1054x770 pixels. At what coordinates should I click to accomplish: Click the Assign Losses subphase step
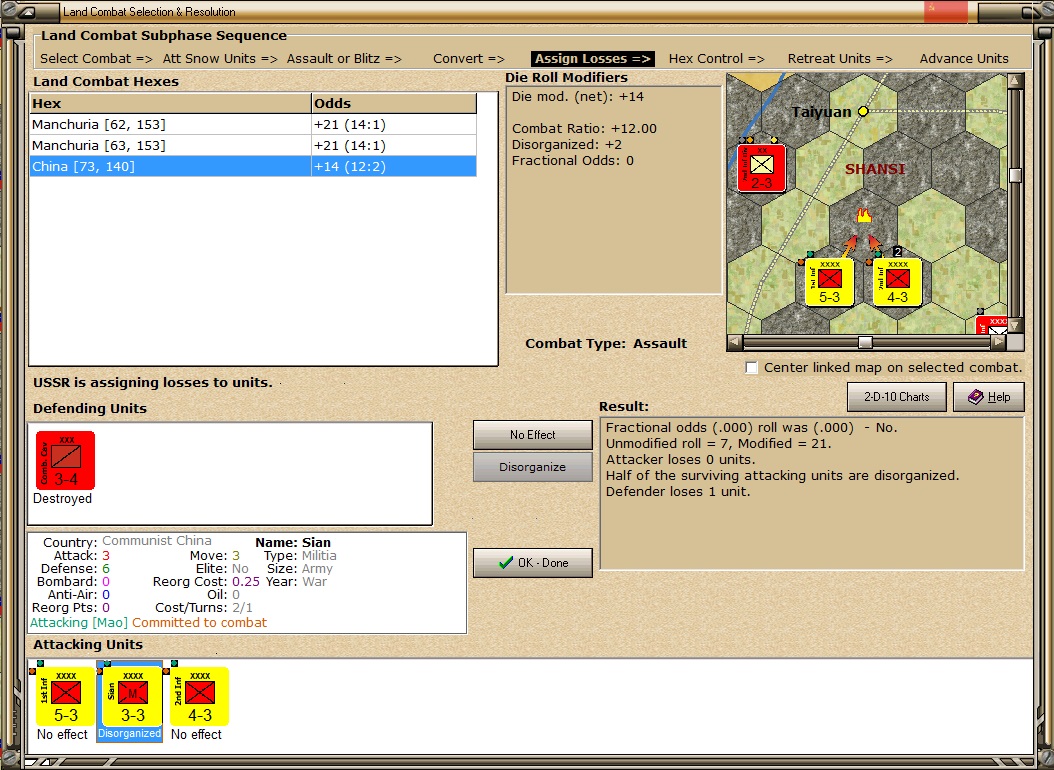593,58
